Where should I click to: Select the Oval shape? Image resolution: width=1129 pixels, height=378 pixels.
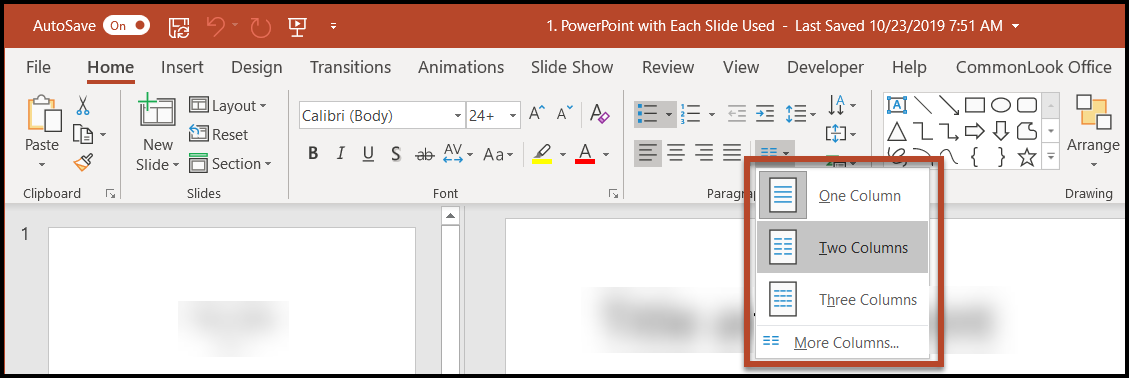[1002, 106]
